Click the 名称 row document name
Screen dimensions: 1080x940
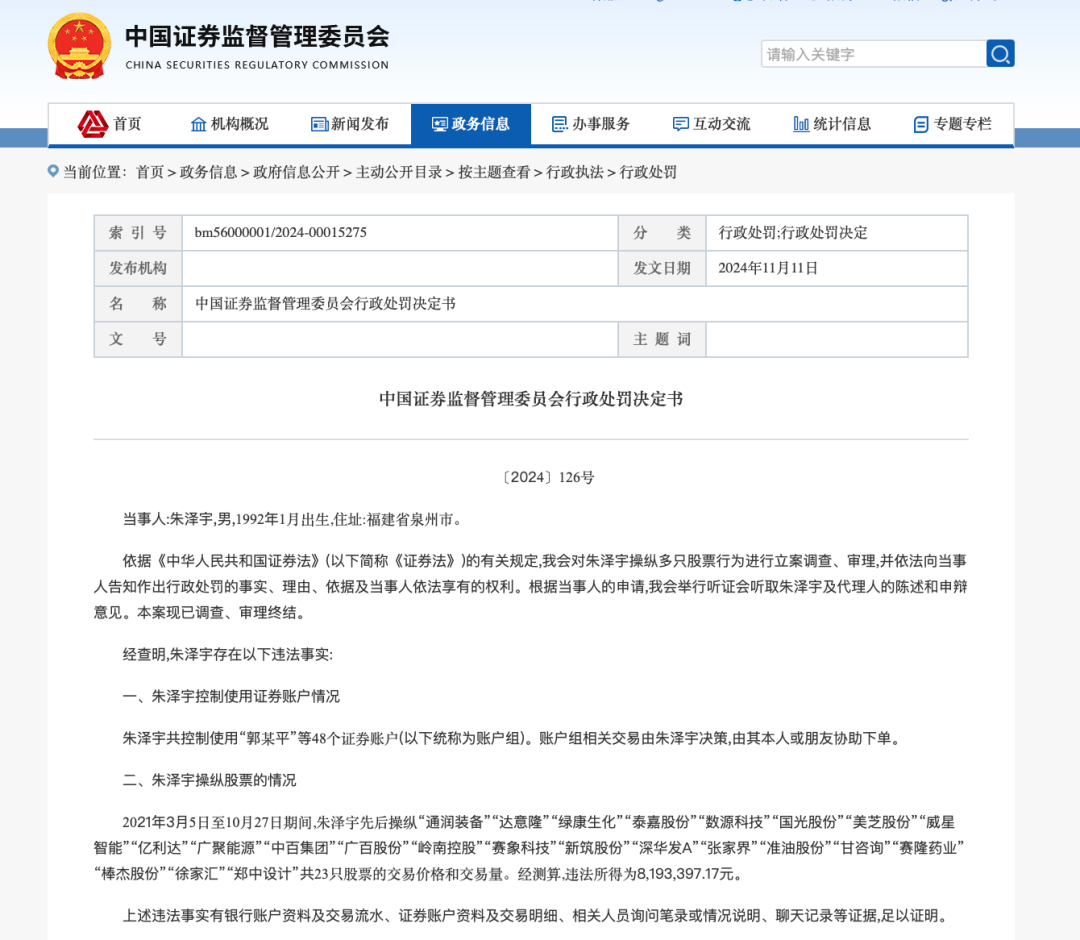pos(325,304)
